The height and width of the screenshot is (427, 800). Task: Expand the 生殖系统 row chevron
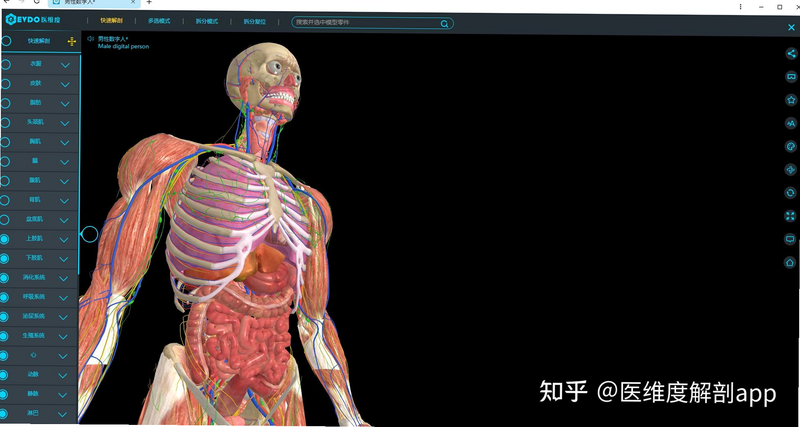pos(63,337)
